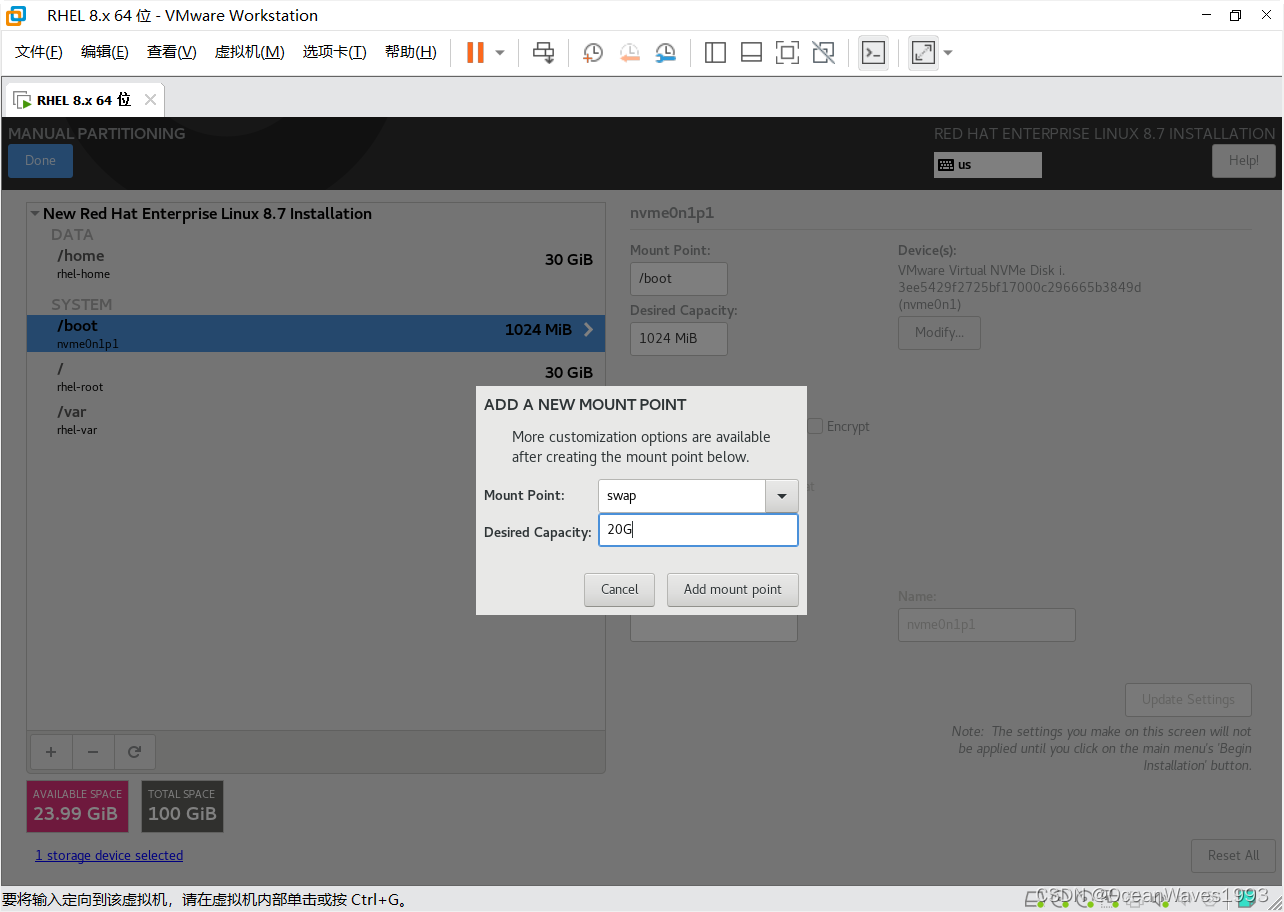
Task: Click the Help! button
Action: (x=1244, y=161)
